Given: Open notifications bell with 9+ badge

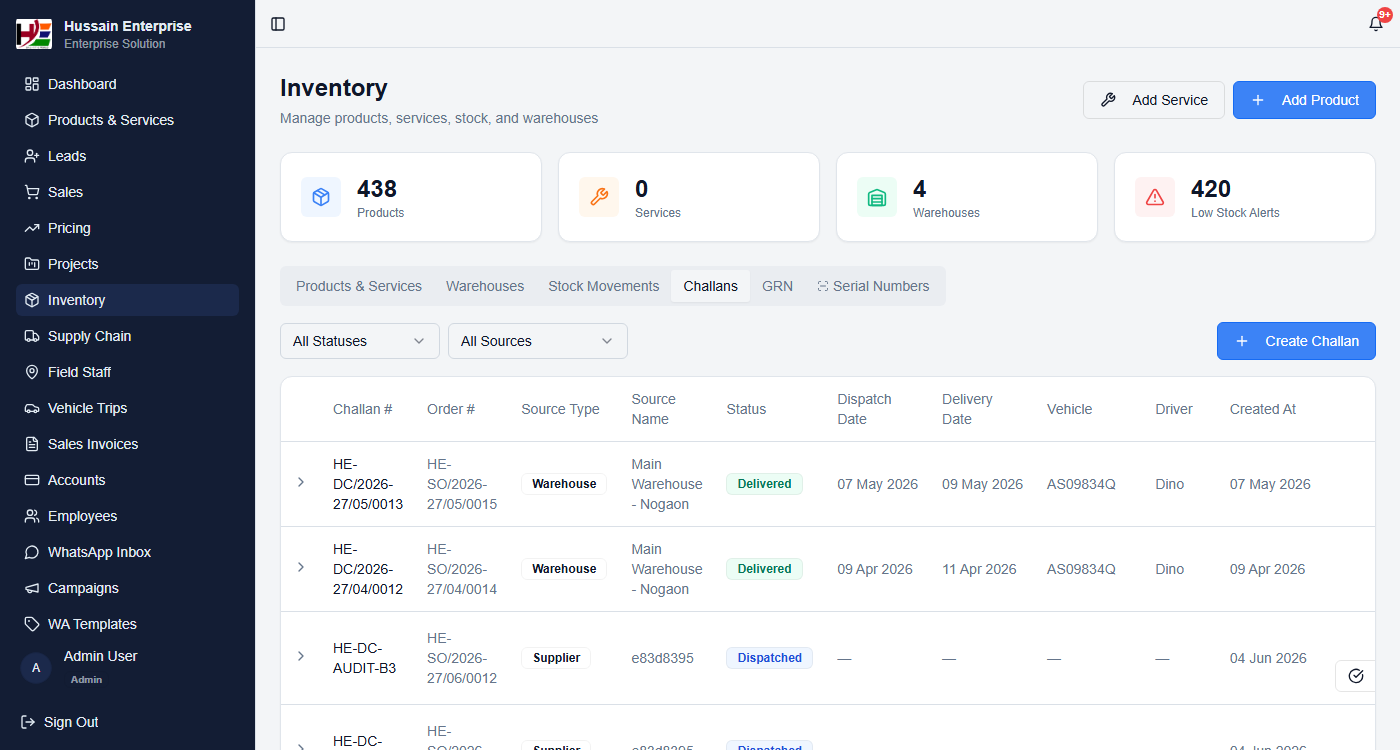Looking at the screenshot, I should coord(1377,23).
